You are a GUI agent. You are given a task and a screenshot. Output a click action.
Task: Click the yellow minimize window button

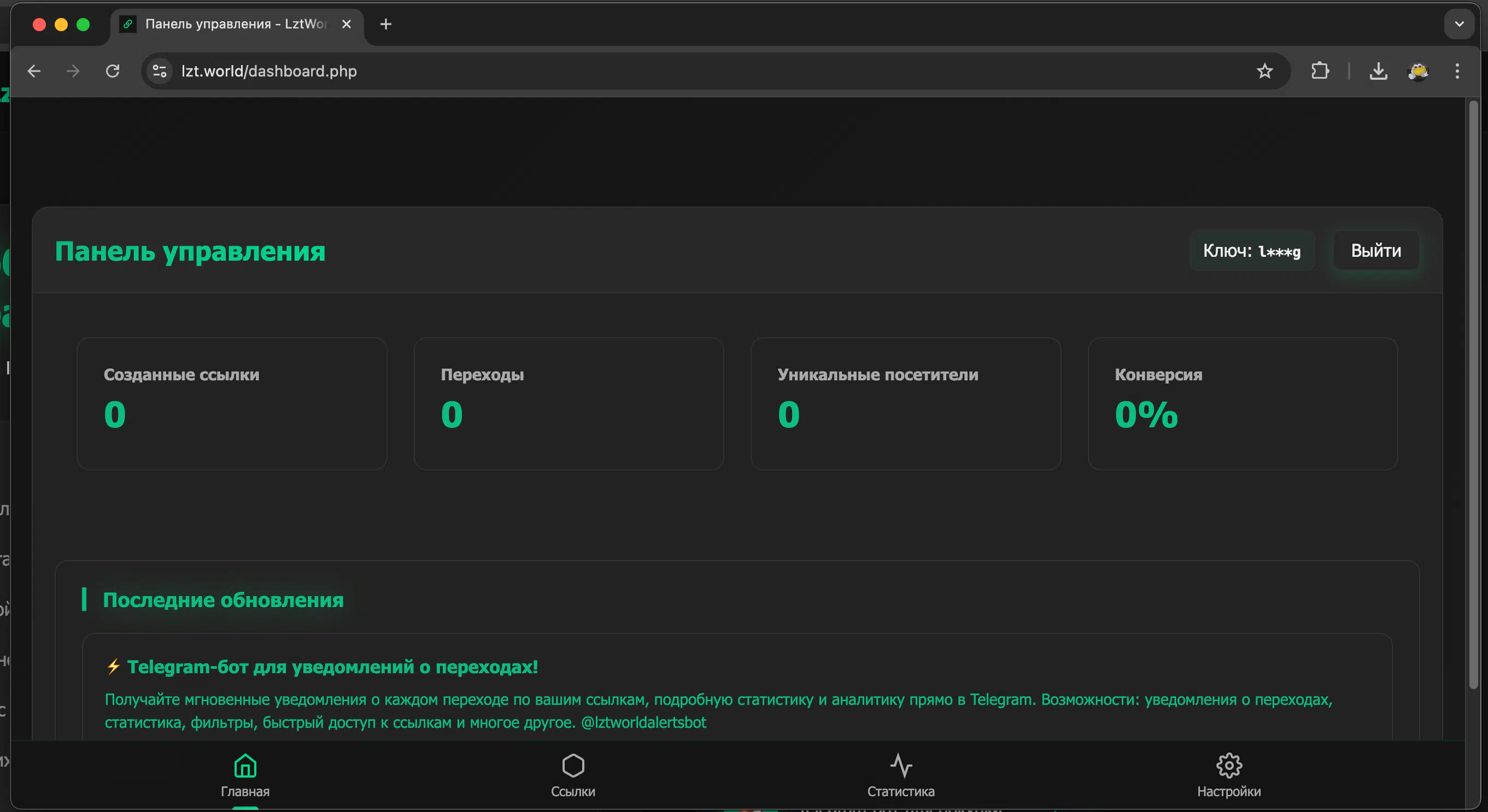click(61, 24)
